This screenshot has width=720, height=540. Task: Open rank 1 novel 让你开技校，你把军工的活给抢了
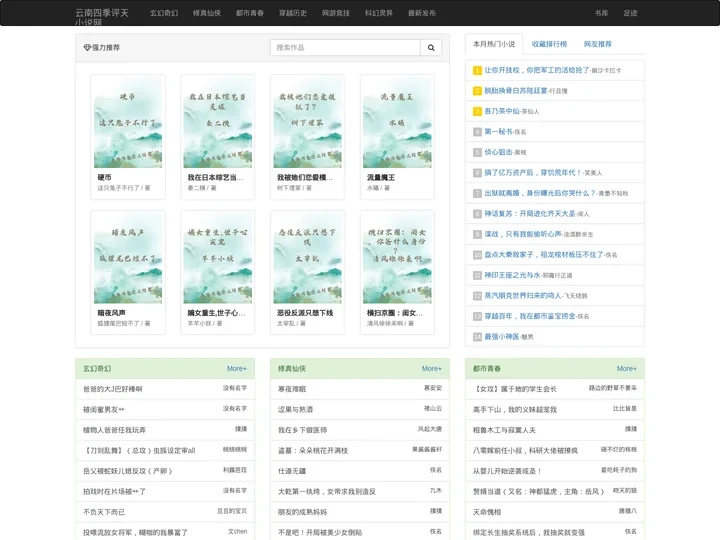pyautogui.click(x=537, y=70)
